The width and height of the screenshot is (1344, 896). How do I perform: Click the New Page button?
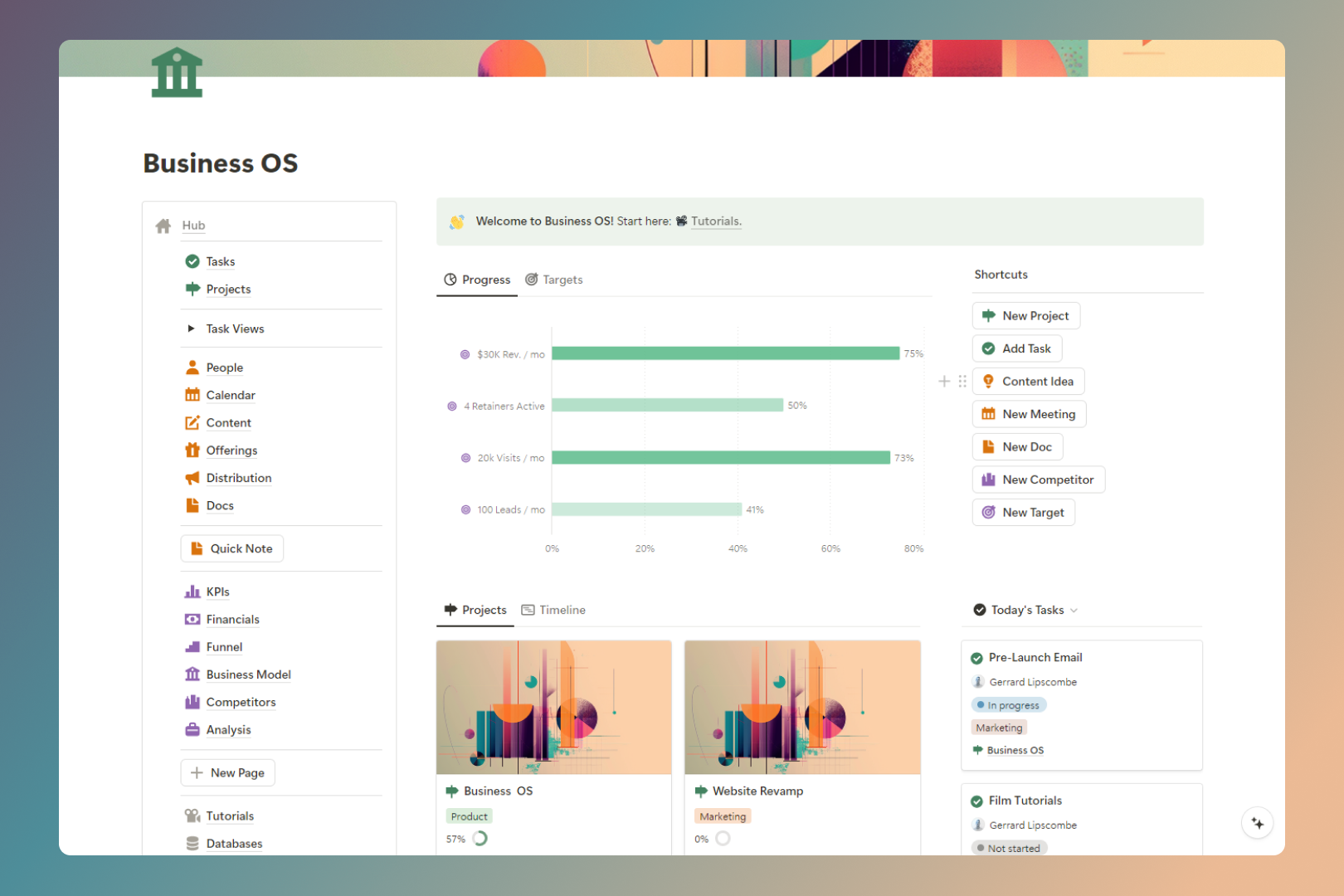click(x=227, y=772)
